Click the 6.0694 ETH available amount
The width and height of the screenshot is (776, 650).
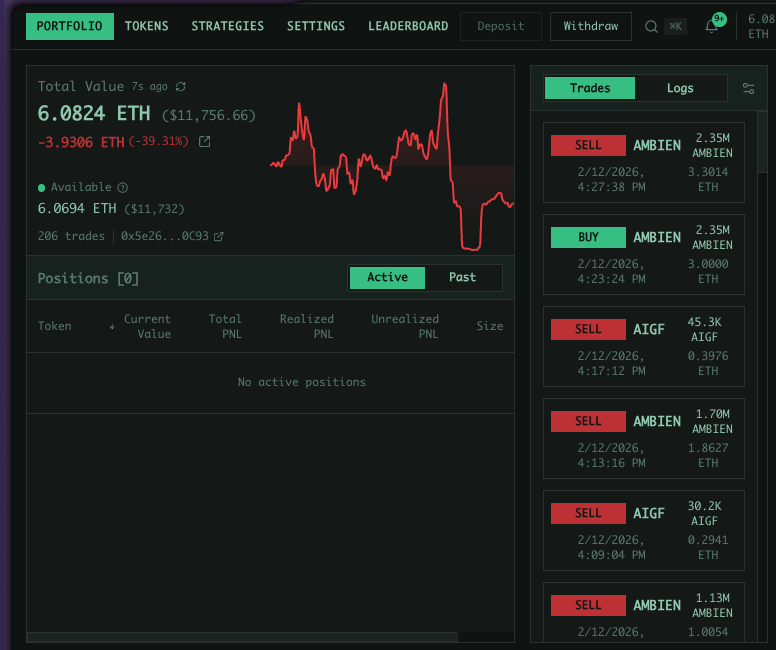[x=77, y=208]
